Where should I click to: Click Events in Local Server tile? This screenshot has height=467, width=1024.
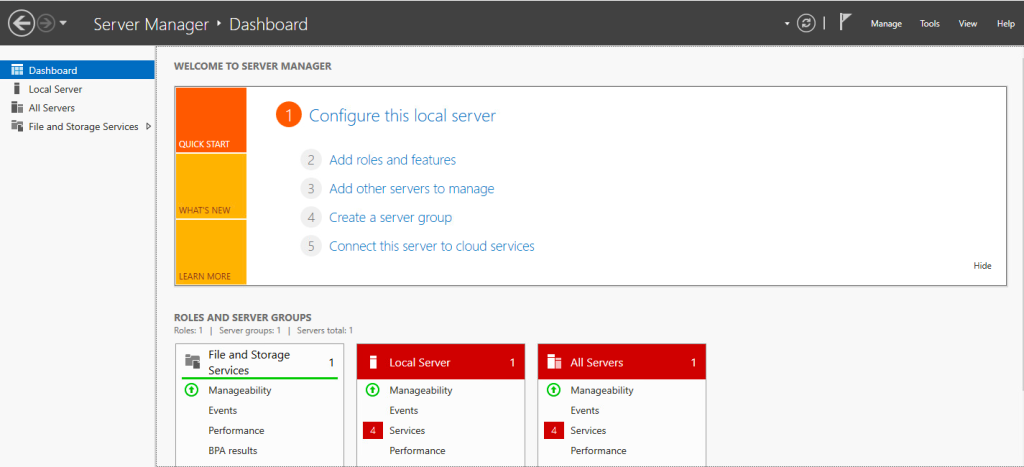404,411
